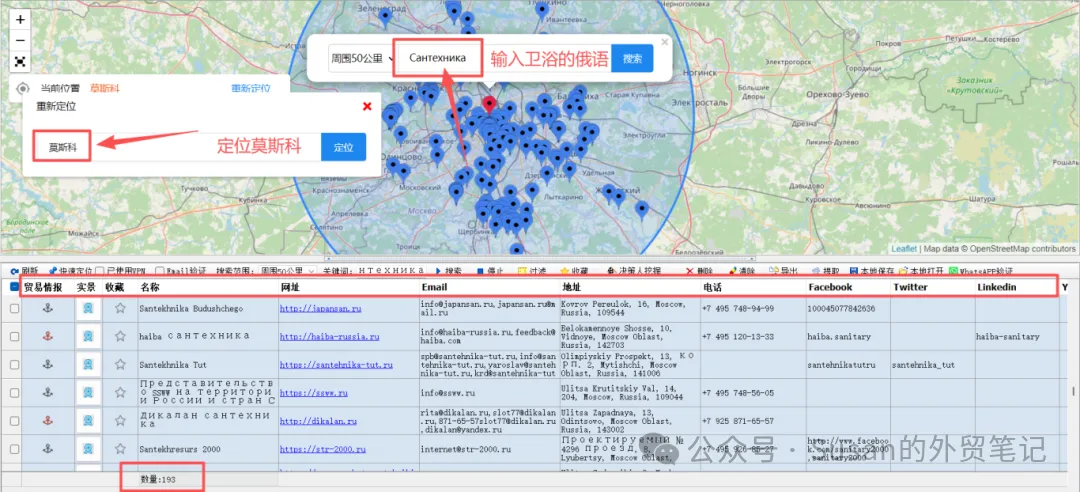Image resolution: width=1080 pixels, height=492 pixels.
Task: Close the 重新定位 panel with red X
Action: [367, 106]
